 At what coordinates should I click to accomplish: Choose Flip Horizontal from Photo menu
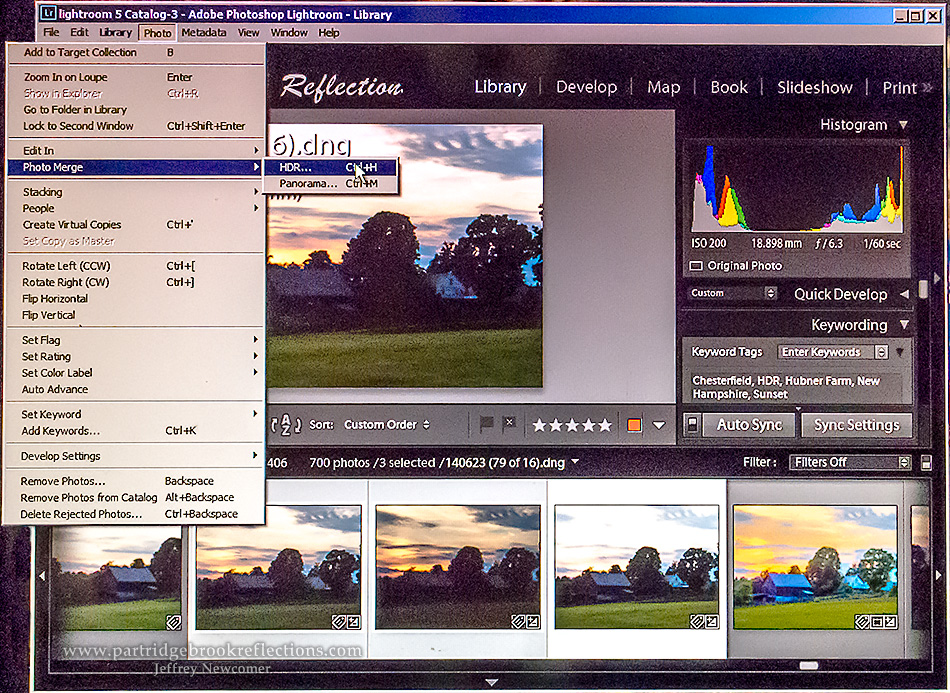point(136,299)
